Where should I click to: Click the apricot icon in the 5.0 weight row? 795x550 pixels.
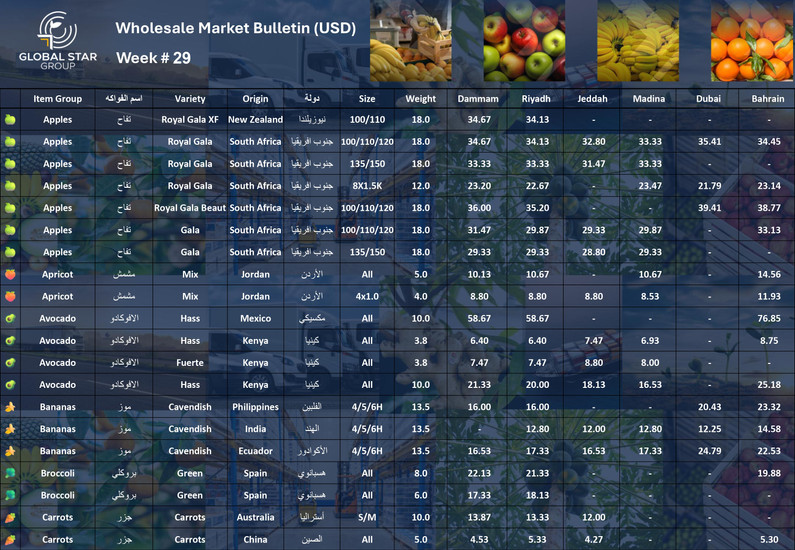click(x=10, y=274)
